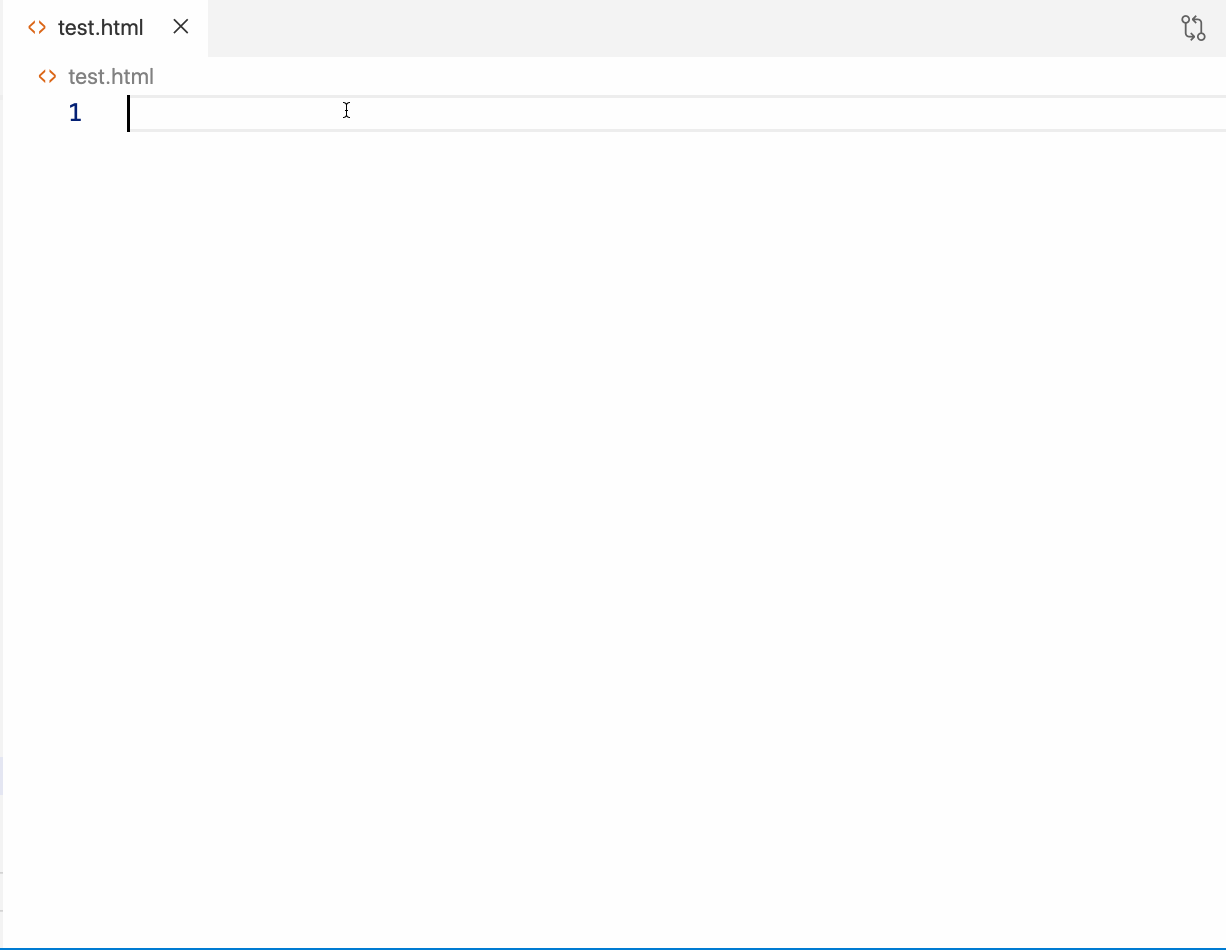Screen dimensions: 1226x950
Task: Click the tab bar space left of the compare icon
Action: 1100,28
